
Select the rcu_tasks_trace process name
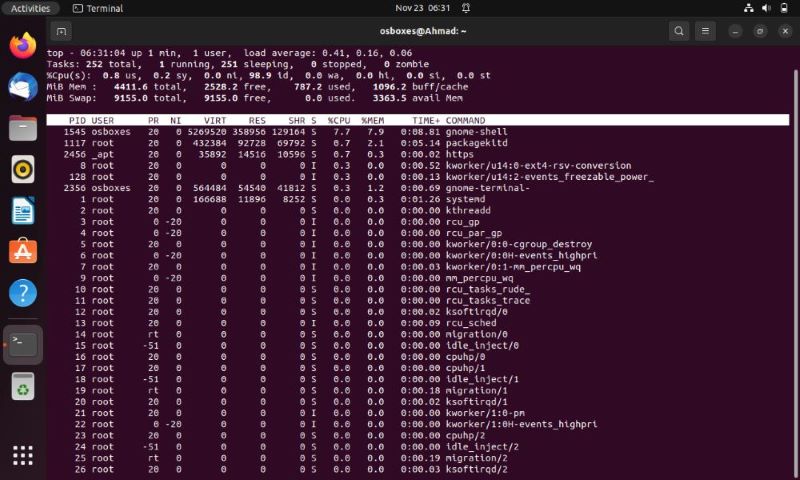pyautogui.click(x=488, y=300)
